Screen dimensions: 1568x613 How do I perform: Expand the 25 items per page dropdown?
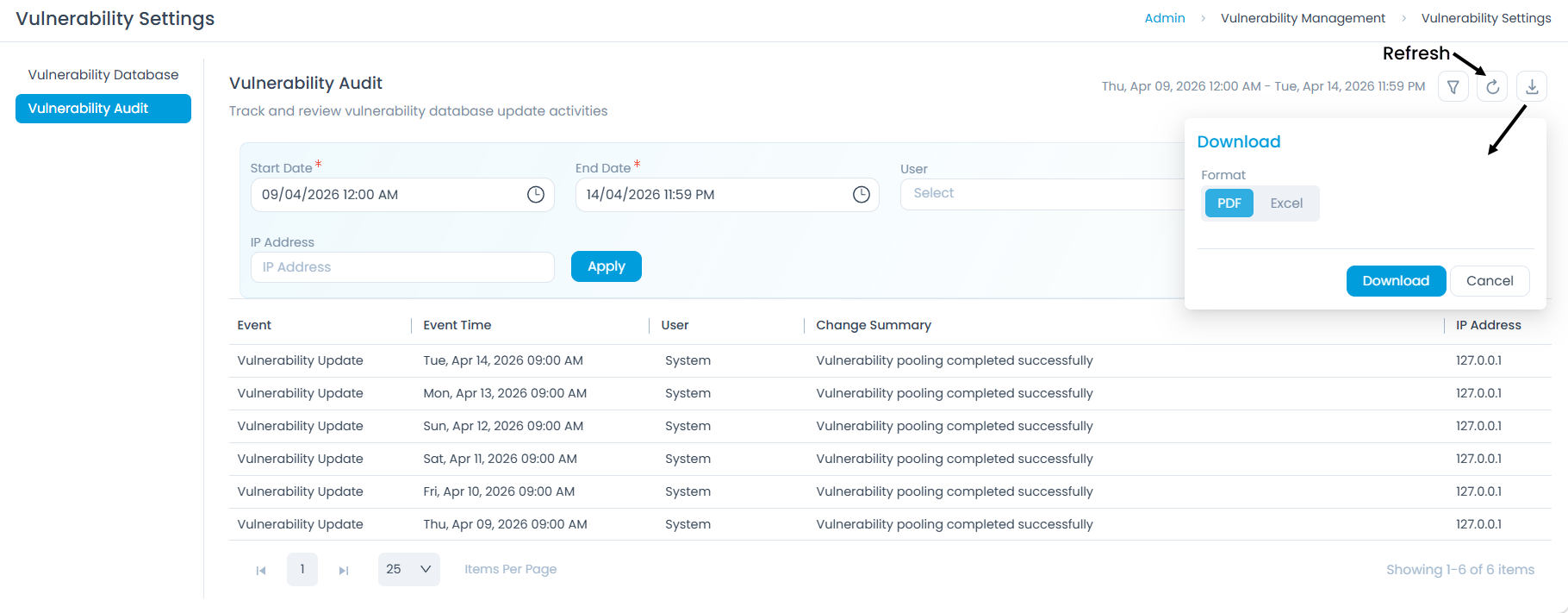point(409,569)
